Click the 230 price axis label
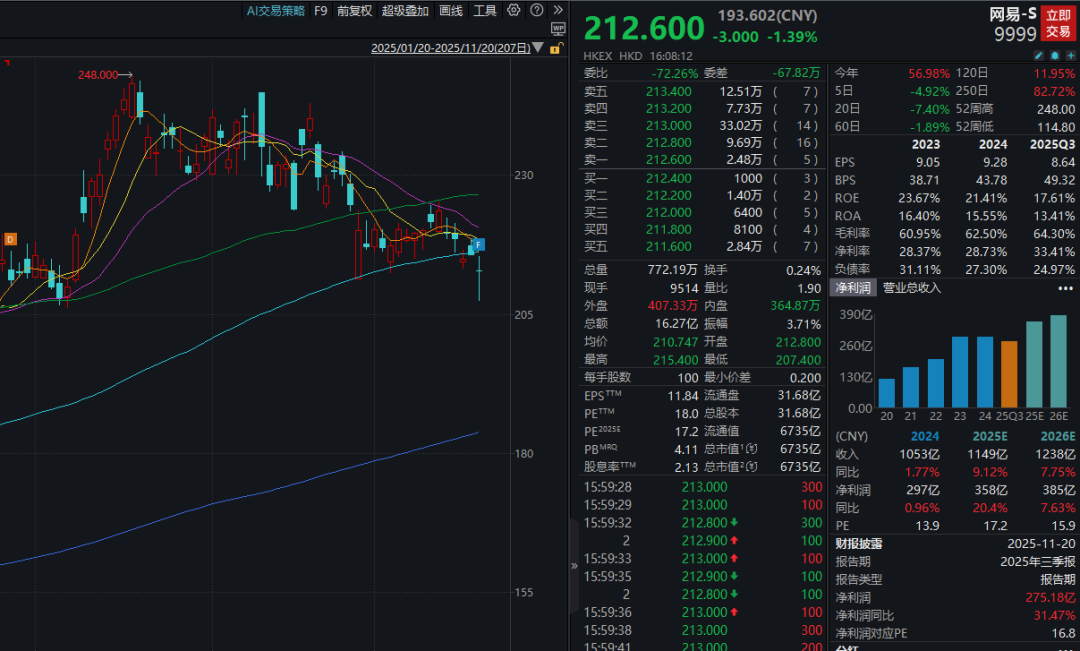Screen dimensions: 1080x651 [x=524, y=176]
